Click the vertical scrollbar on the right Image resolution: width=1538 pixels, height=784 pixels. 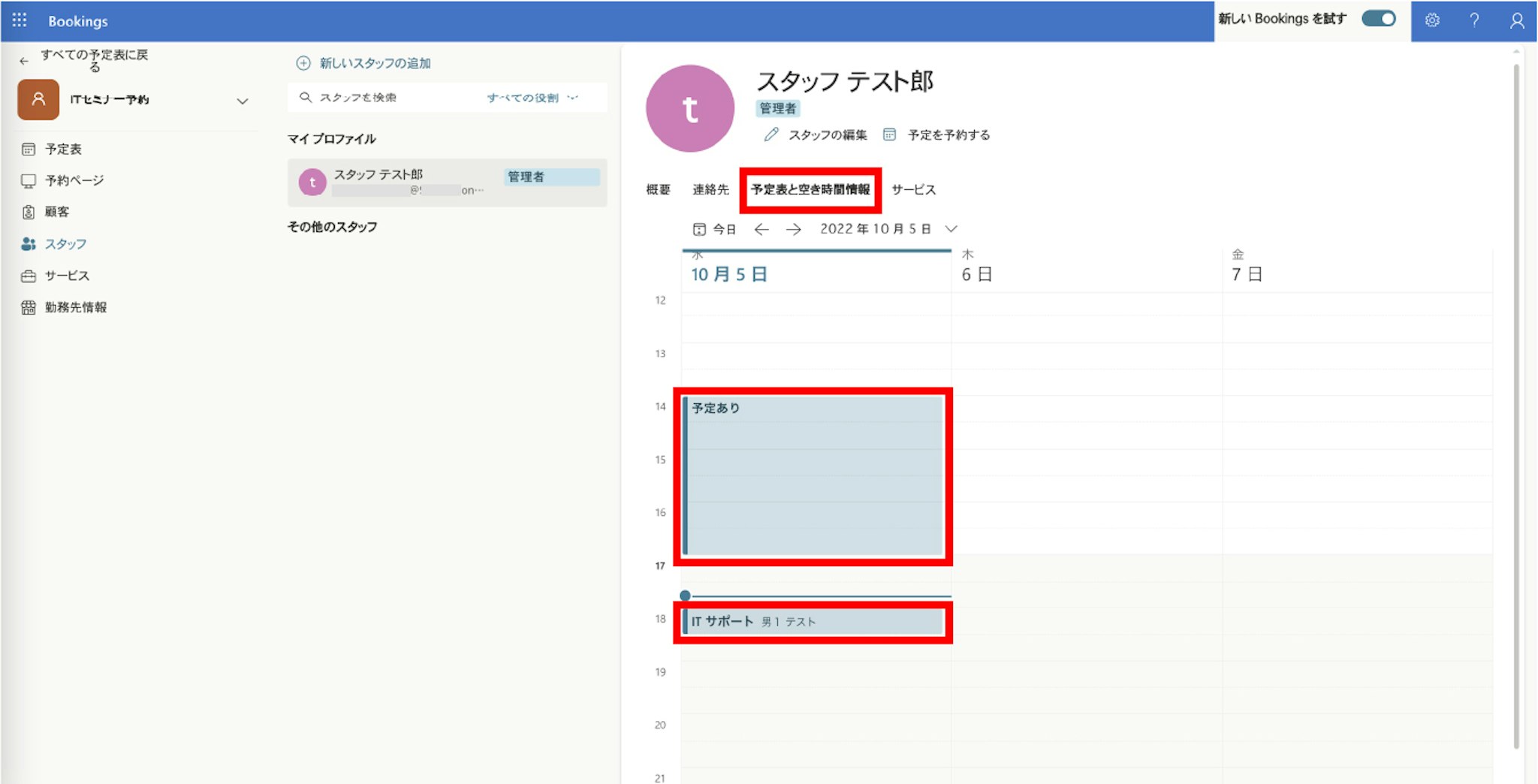pos(1516,406)
